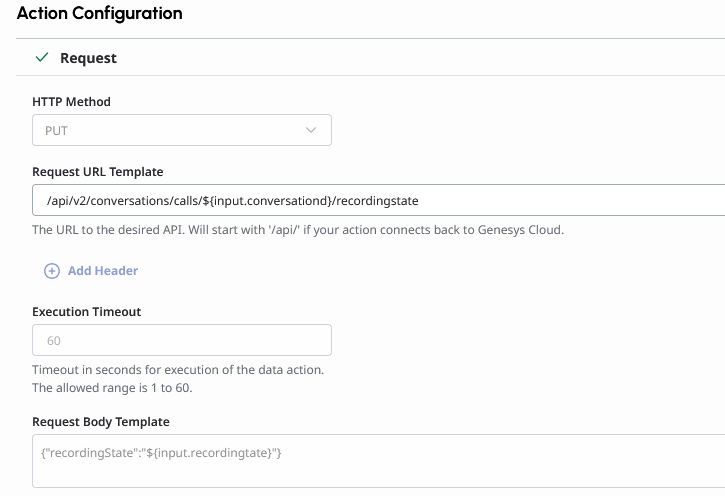Click the green checkmark beside Request
This screenshot has width=725, height=496.
(42, 58)
